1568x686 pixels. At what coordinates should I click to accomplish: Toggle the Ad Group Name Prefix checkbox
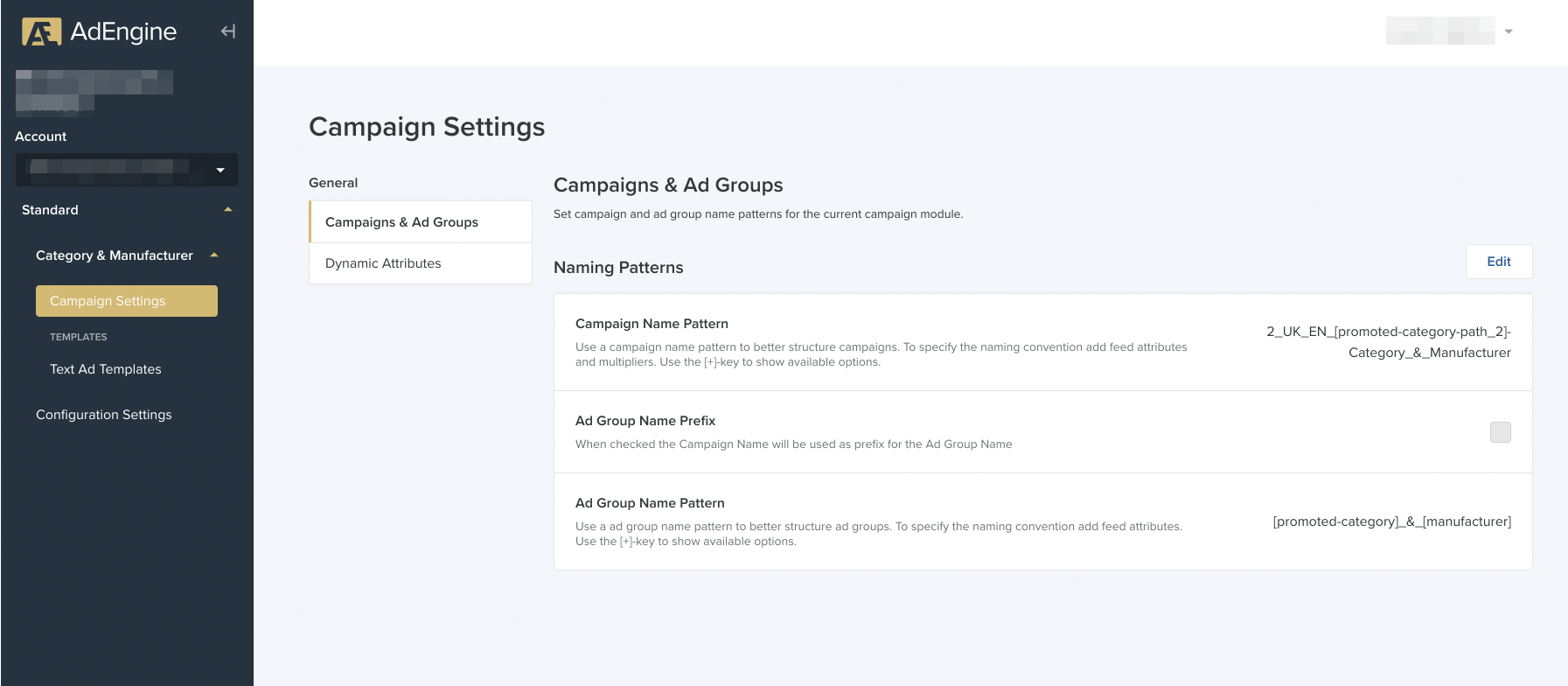(1500, 432)
